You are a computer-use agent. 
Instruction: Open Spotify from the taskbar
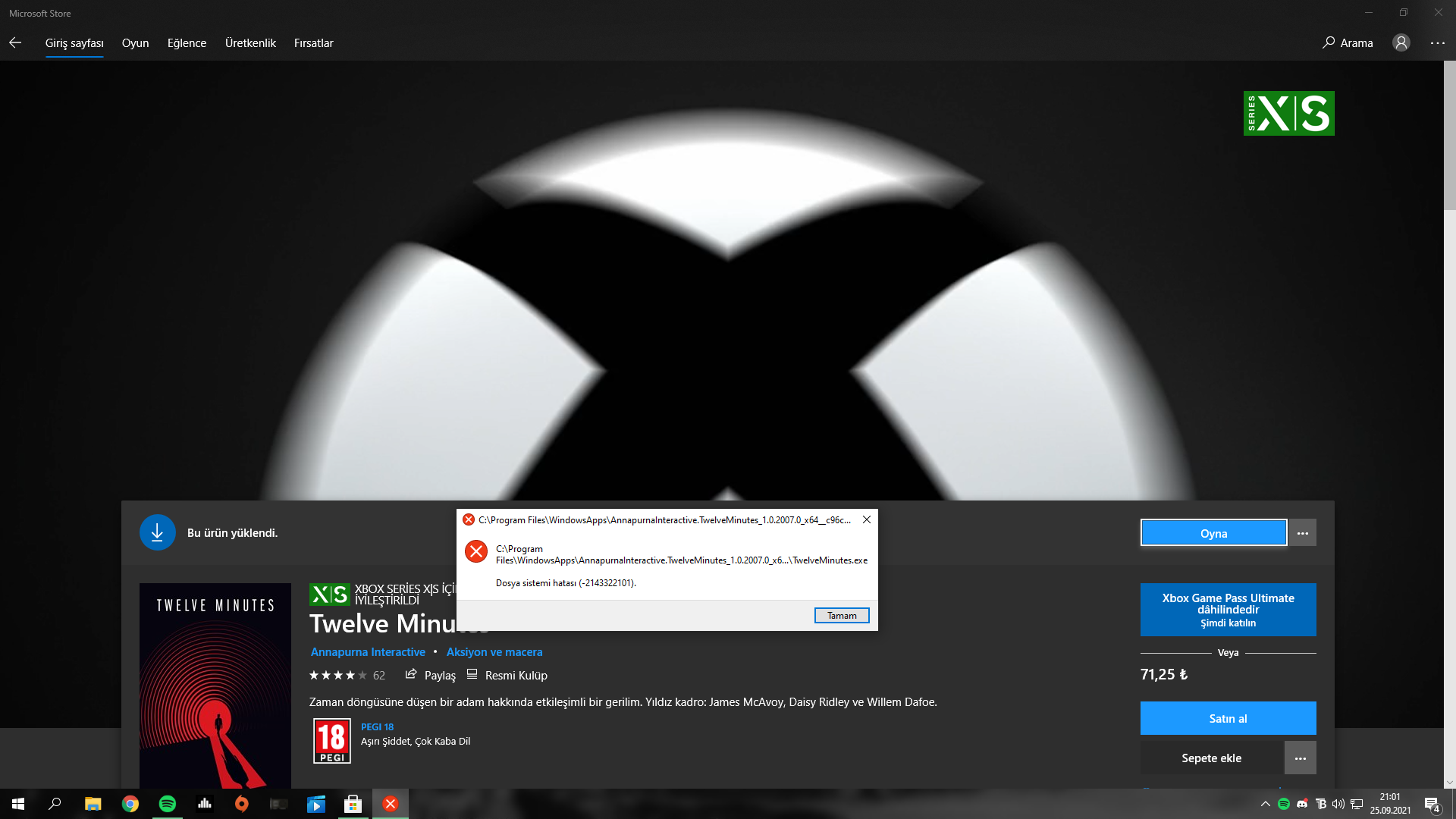click(167, 804)
